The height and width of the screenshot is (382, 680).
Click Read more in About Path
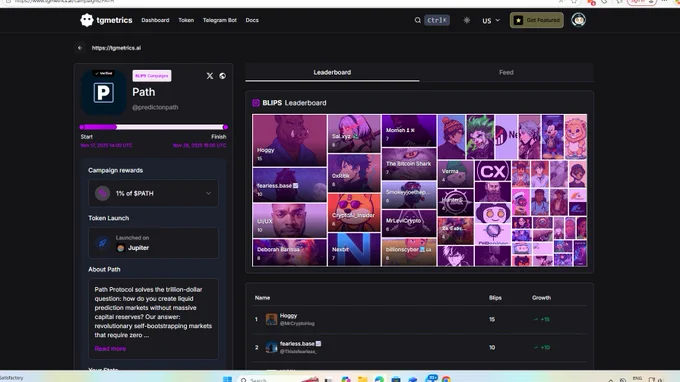[x=110, y=349]
